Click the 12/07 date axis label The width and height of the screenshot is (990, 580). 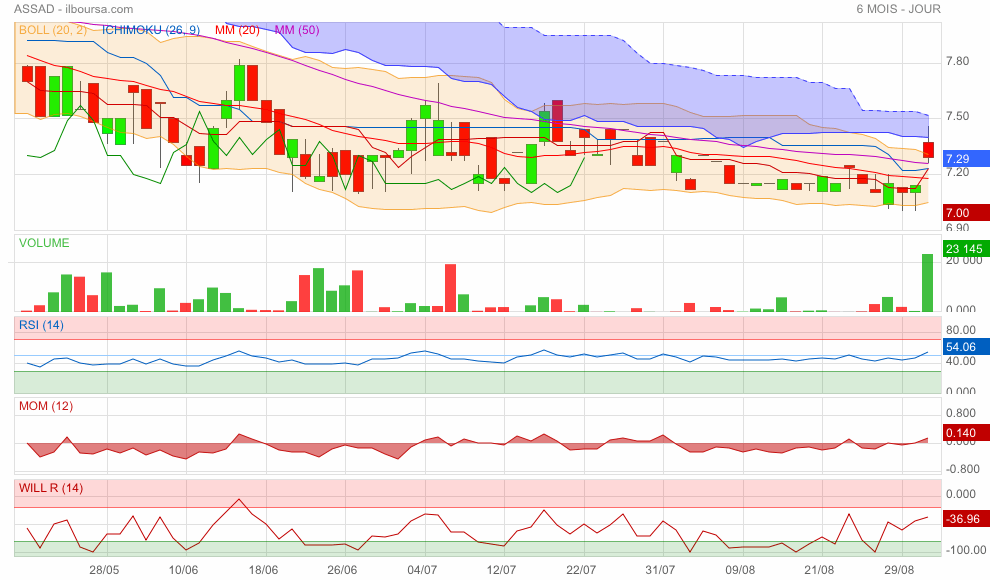(x=501, y=570)
